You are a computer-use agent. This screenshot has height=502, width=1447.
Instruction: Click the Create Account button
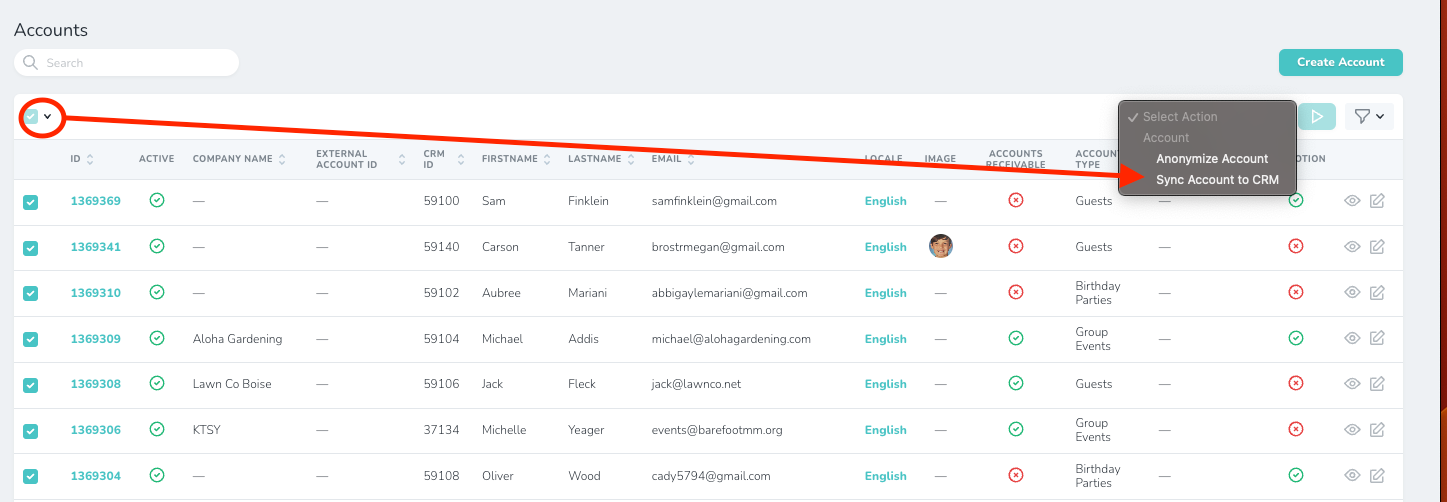[x=1340, y=62]
